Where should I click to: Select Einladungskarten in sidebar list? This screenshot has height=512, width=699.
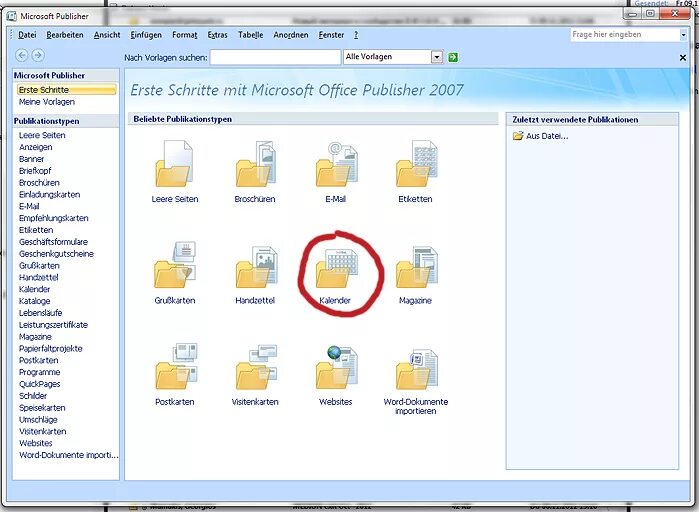click(49, 195)
